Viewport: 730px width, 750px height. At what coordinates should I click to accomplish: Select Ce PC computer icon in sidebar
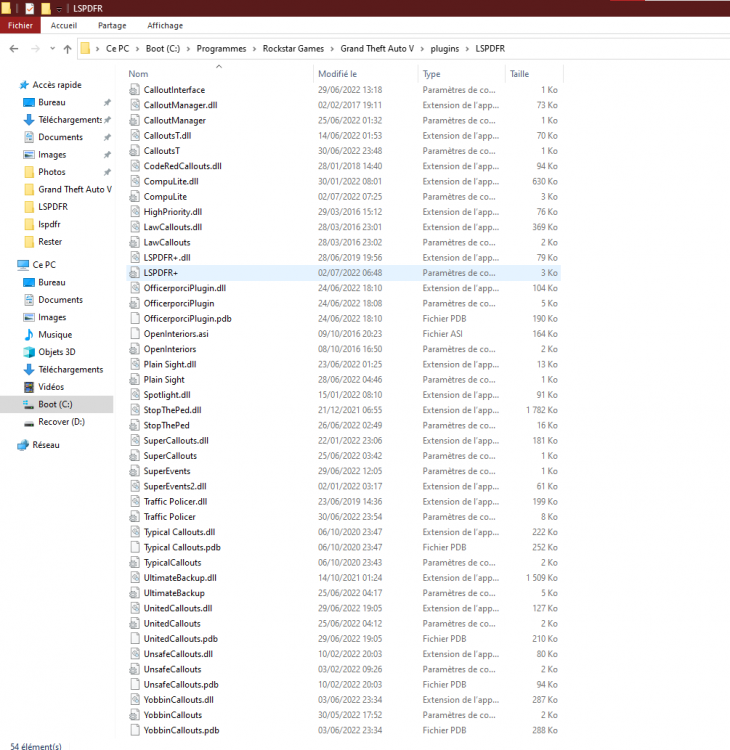[23, 265]
